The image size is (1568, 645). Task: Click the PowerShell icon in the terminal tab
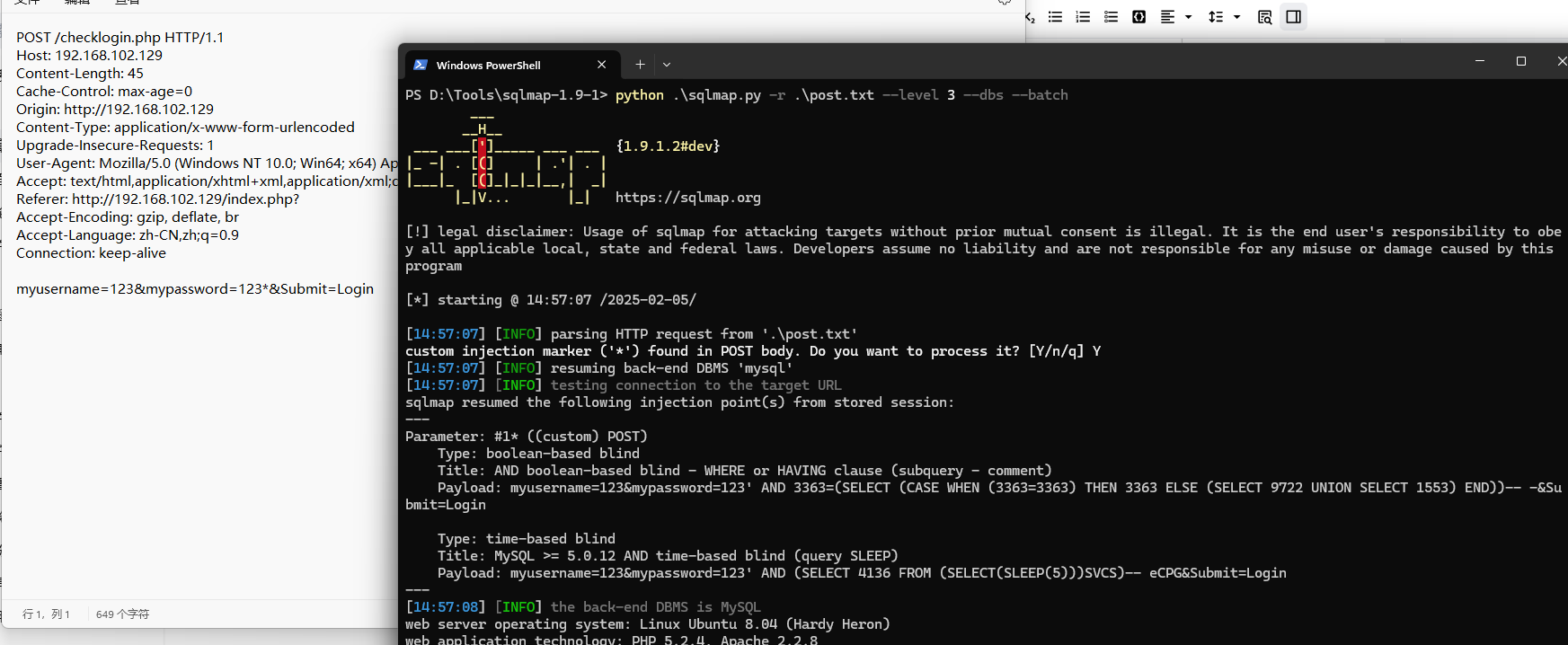pyautogui.click(x=421, y=65)
